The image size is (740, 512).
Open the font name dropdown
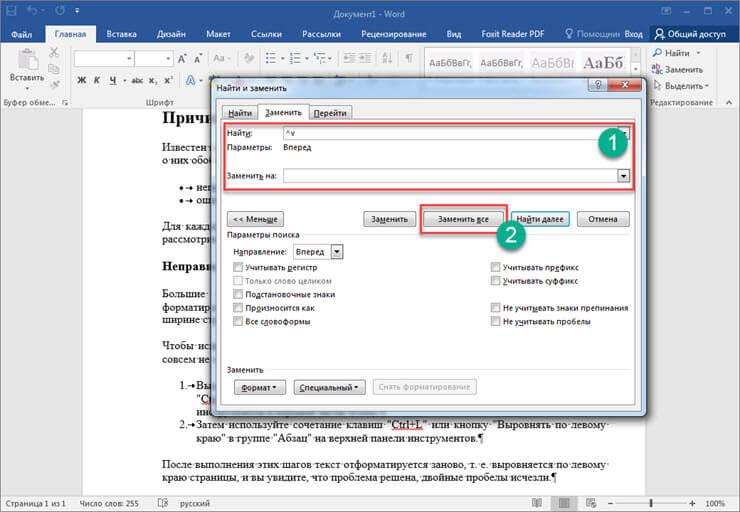coord(129,59)
